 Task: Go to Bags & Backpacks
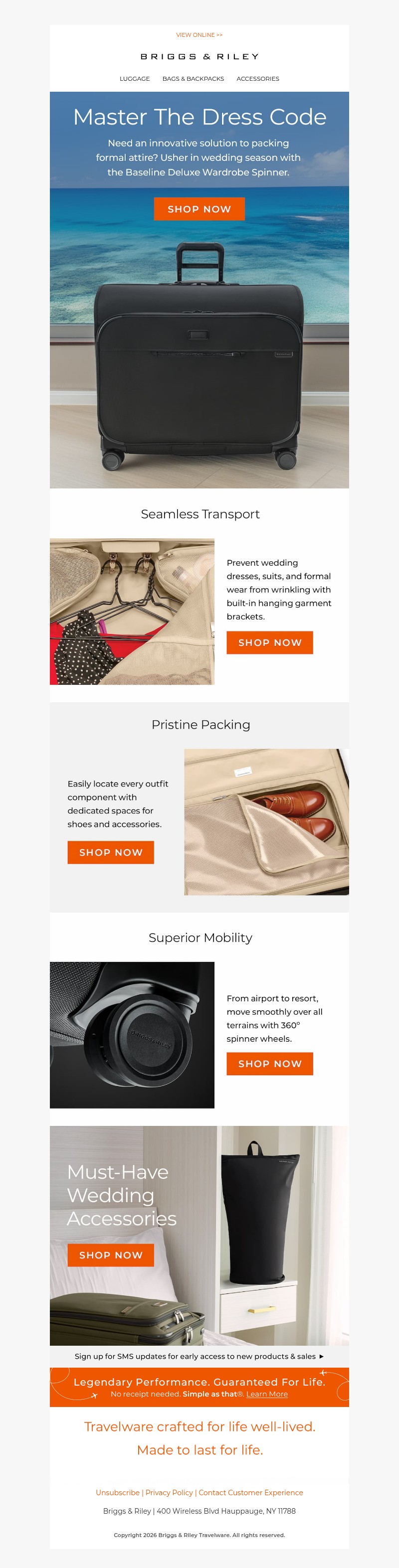(193, 79)
